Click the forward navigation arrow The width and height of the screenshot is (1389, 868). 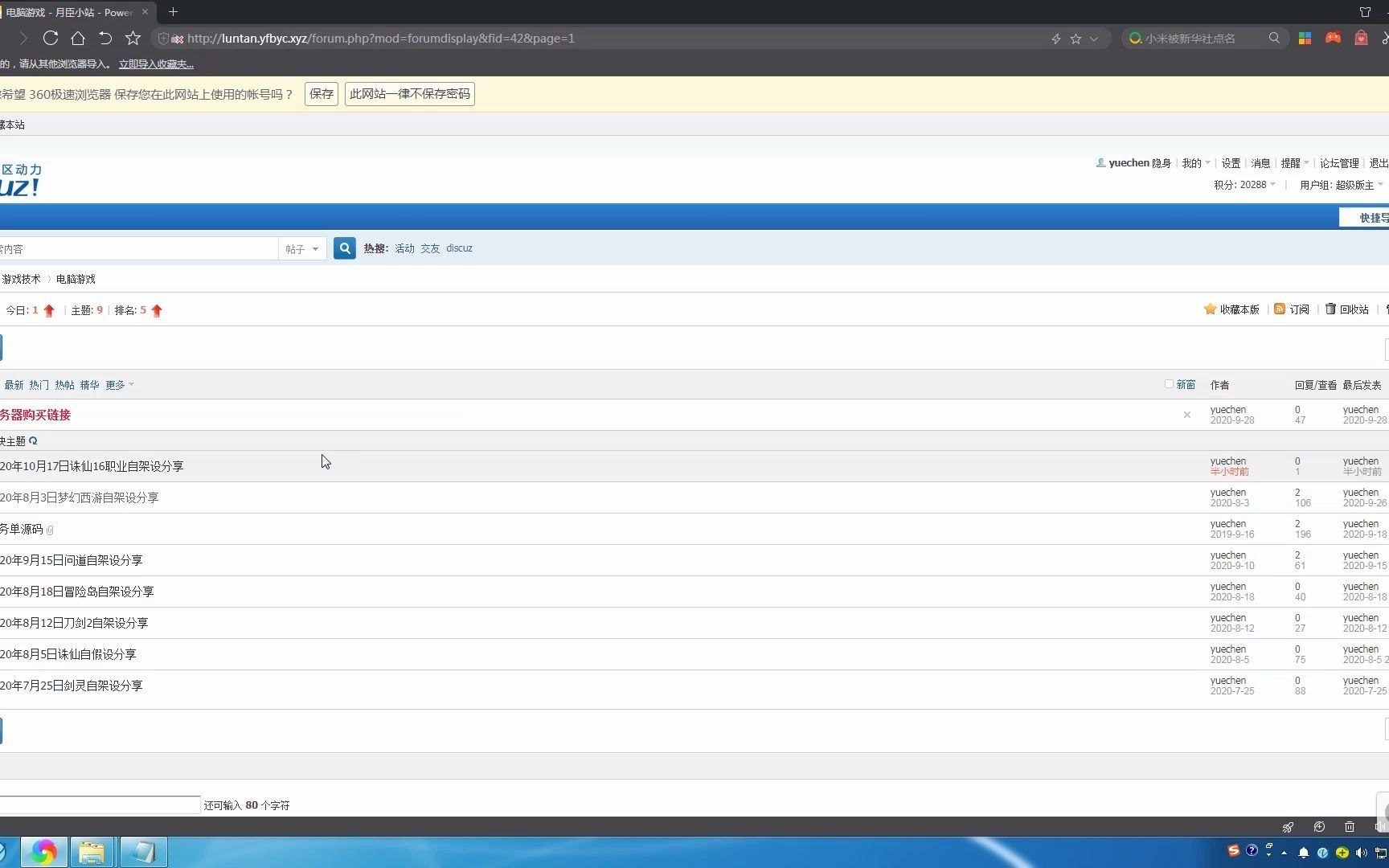(x=23, y=38)
